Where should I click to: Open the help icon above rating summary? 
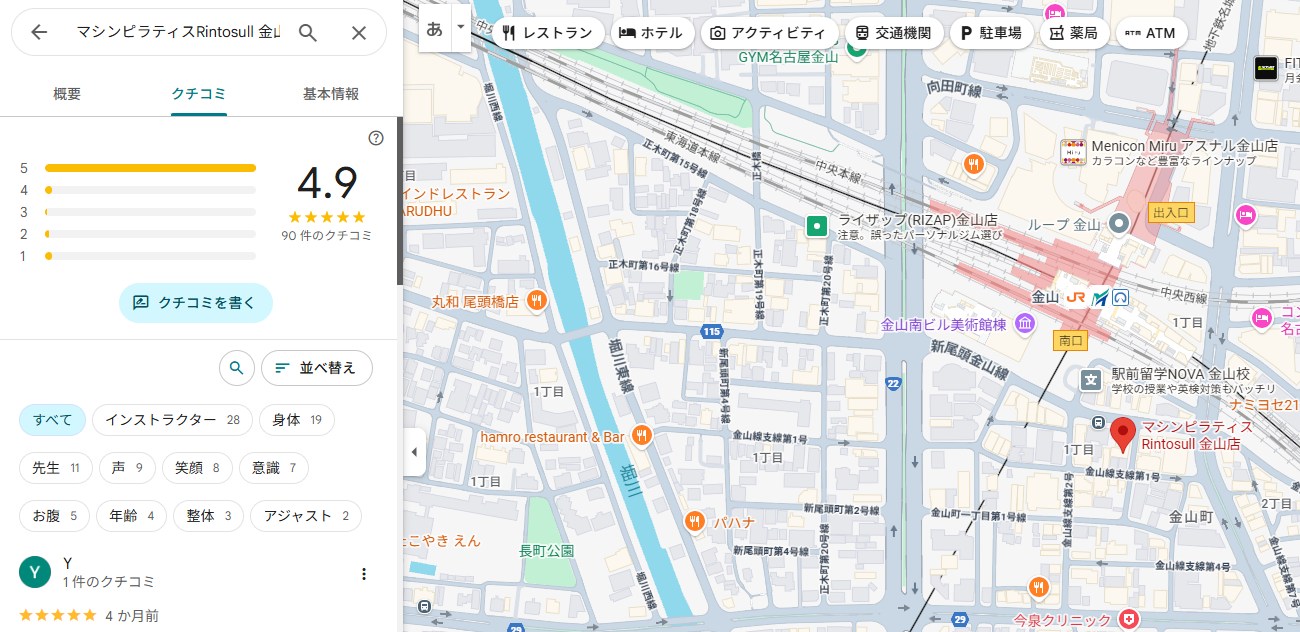point(376,138)
